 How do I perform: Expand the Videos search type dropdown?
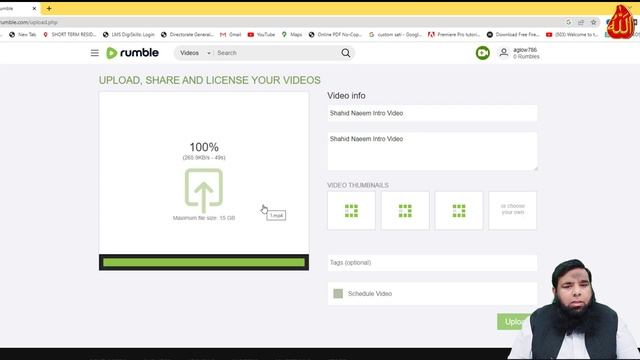coord(196,53)
